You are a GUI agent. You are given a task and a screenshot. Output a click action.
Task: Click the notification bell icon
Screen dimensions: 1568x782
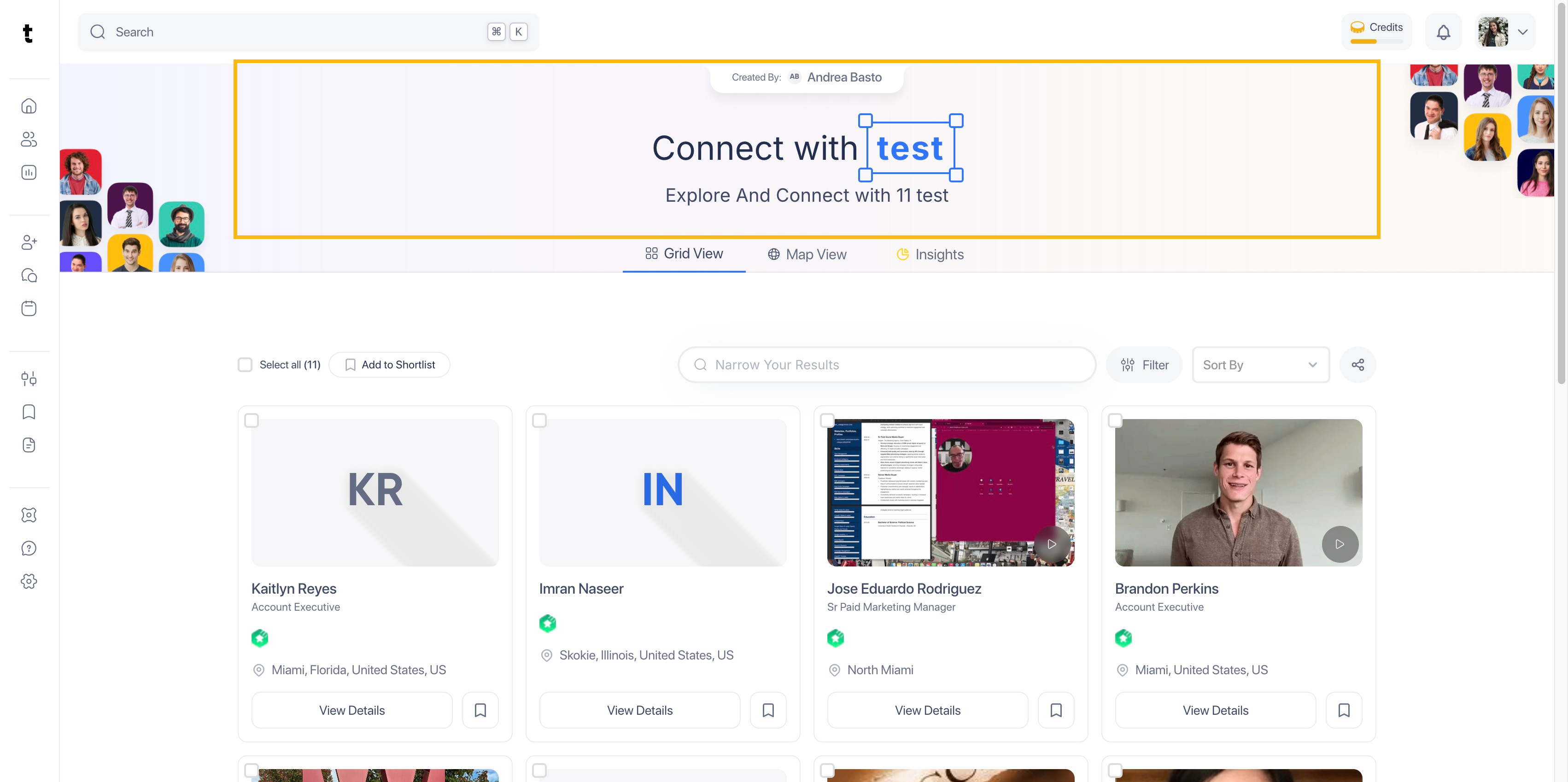pyautogui.click(x=1443, y=32)
